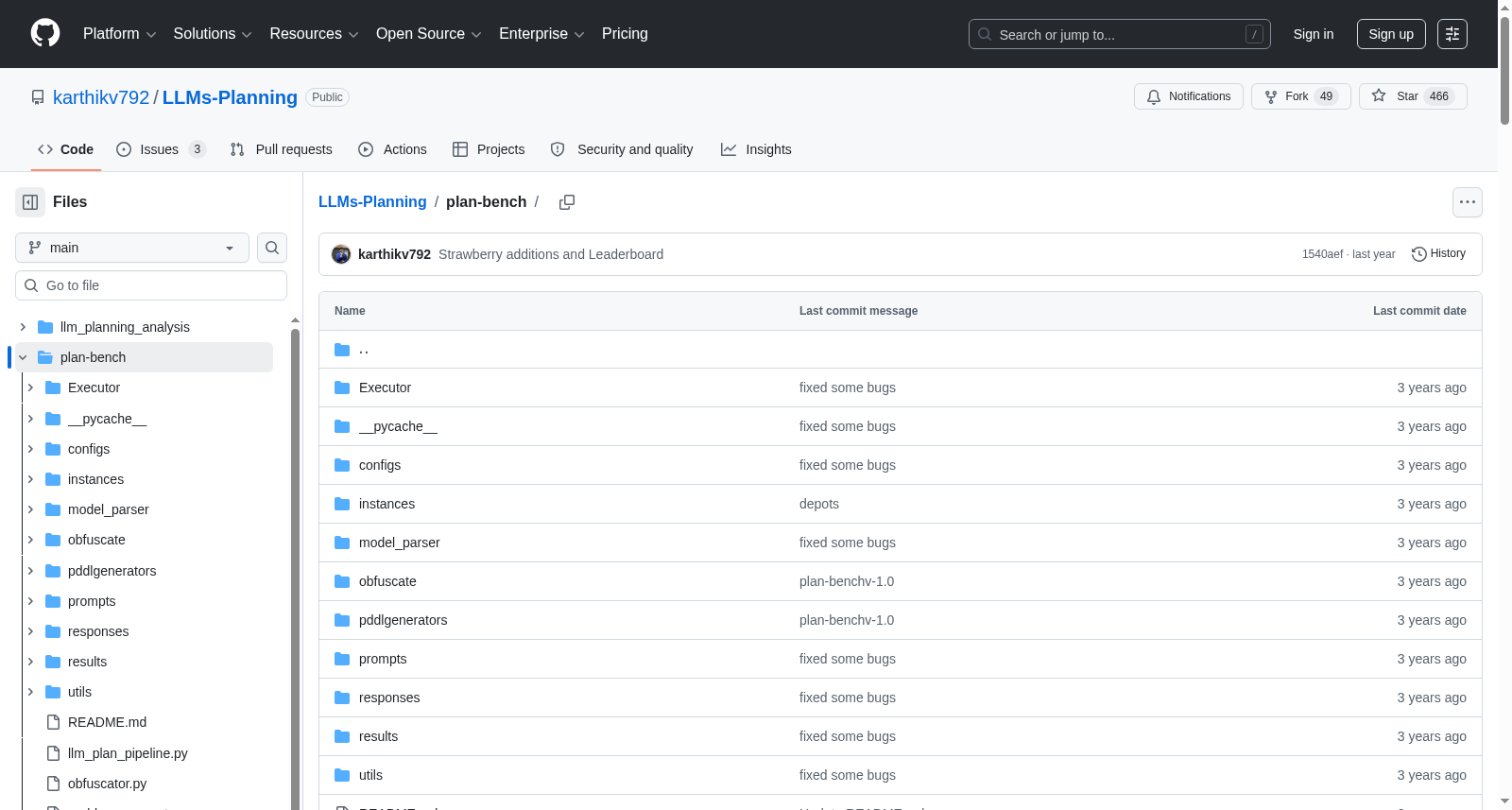Click the llm_plan_pipeline.py file icon in the tree
Image resolution: width=1512 pixels, height=810 pixels.
pyautogui.click(x=53, y=753)
